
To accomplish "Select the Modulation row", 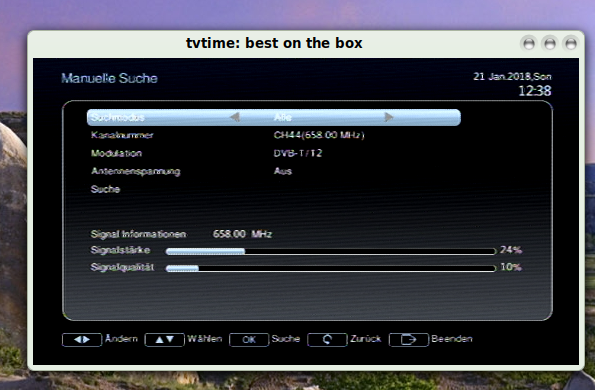I will click(x=274, y=153).
